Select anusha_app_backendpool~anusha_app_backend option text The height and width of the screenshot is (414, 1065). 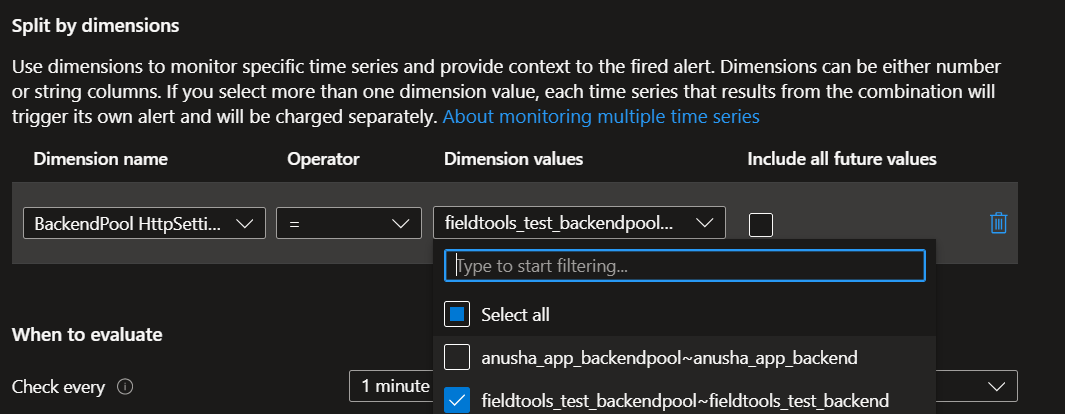click(669, 357)
